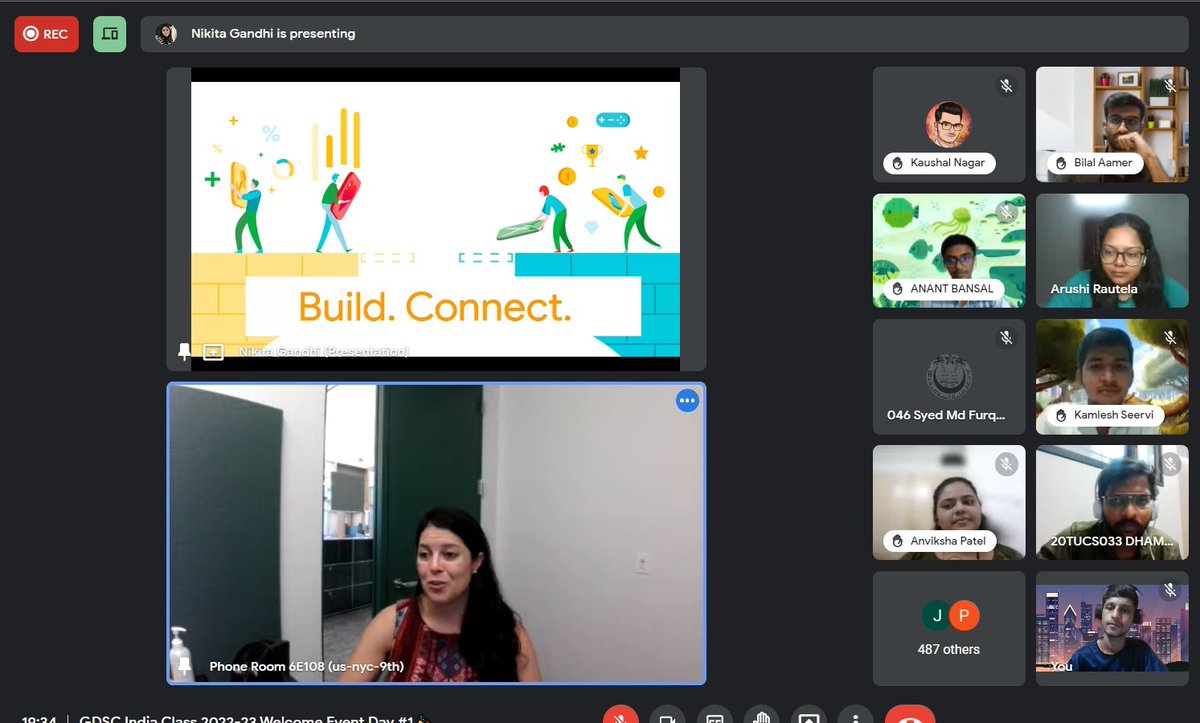Click Bilal Aamer's raised-hand name chip
Screen dimensions: 1200x723
(x=1094, y=163)
